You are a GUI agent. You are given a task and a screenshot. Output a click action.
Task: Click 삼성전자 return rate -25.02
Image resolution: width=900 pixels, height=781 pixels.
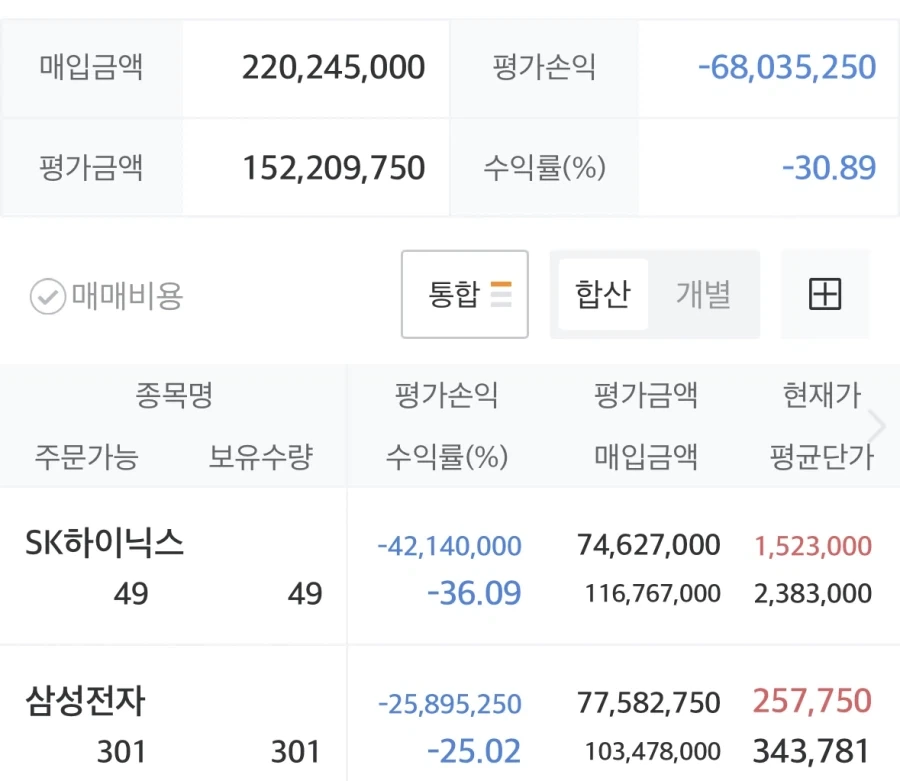point(474,752)
